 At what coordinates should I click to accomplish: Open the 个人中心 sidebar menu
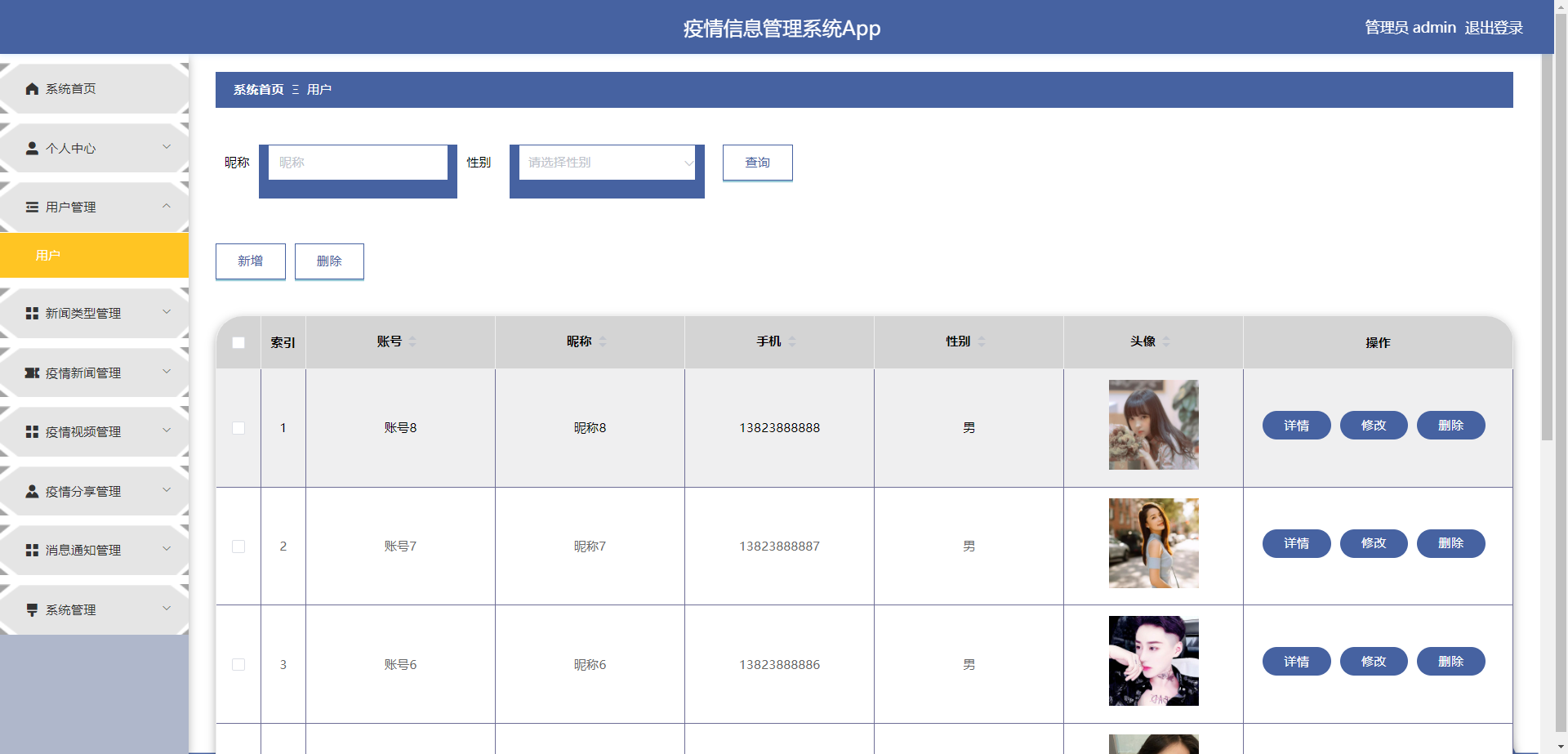[x=94, y=148]
